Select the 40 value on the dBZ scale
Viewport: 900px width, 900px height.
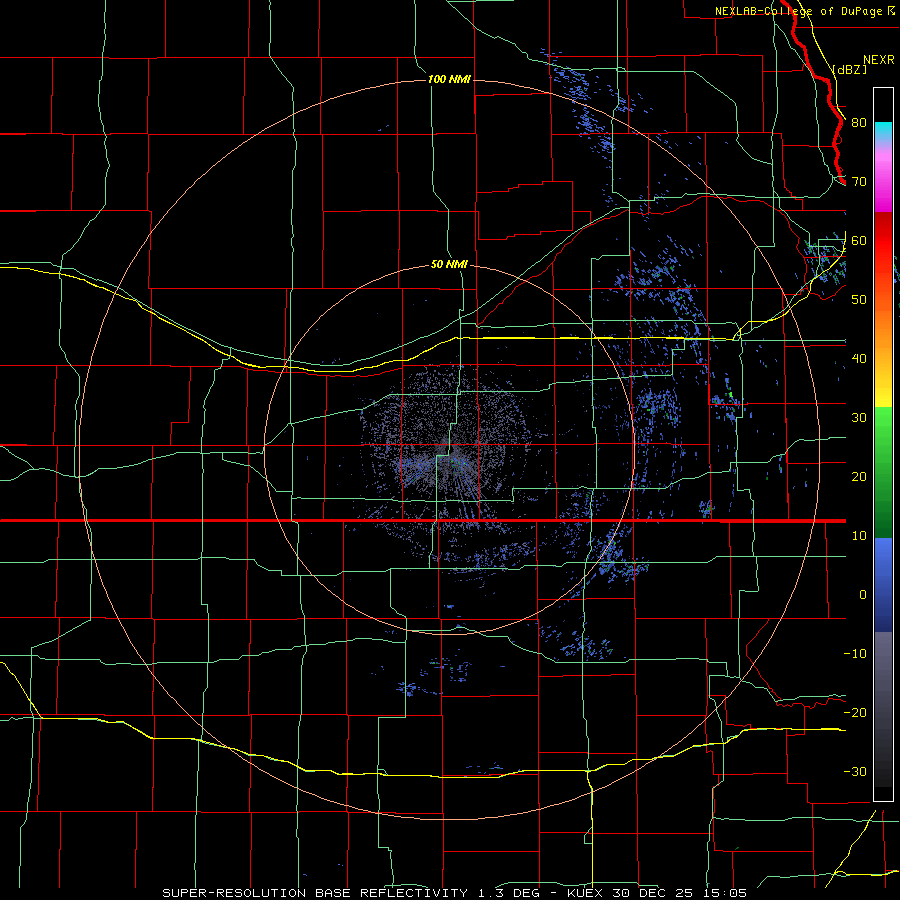[x=859, y=359]
